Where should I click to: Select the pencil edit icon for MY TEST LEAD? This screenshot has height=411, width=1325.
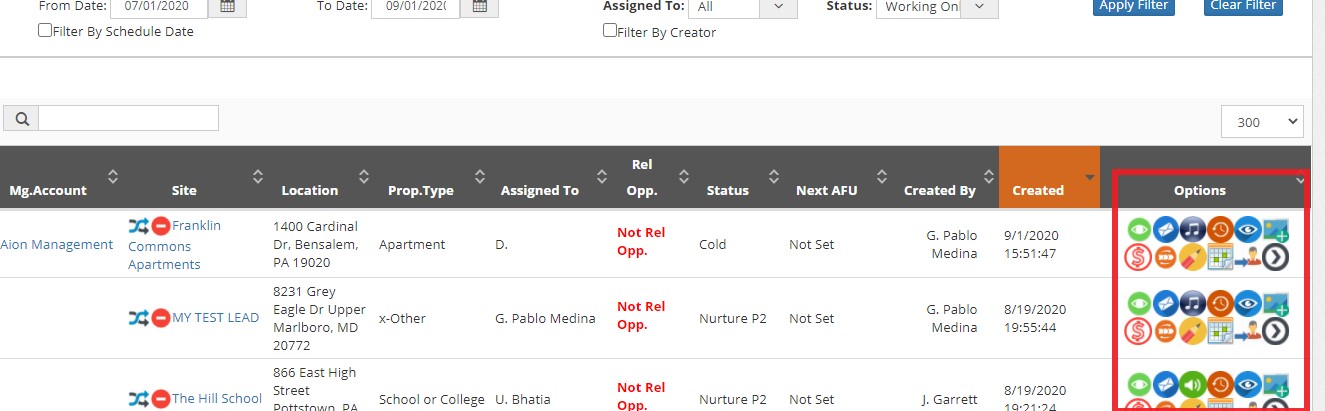(1193, 331)
